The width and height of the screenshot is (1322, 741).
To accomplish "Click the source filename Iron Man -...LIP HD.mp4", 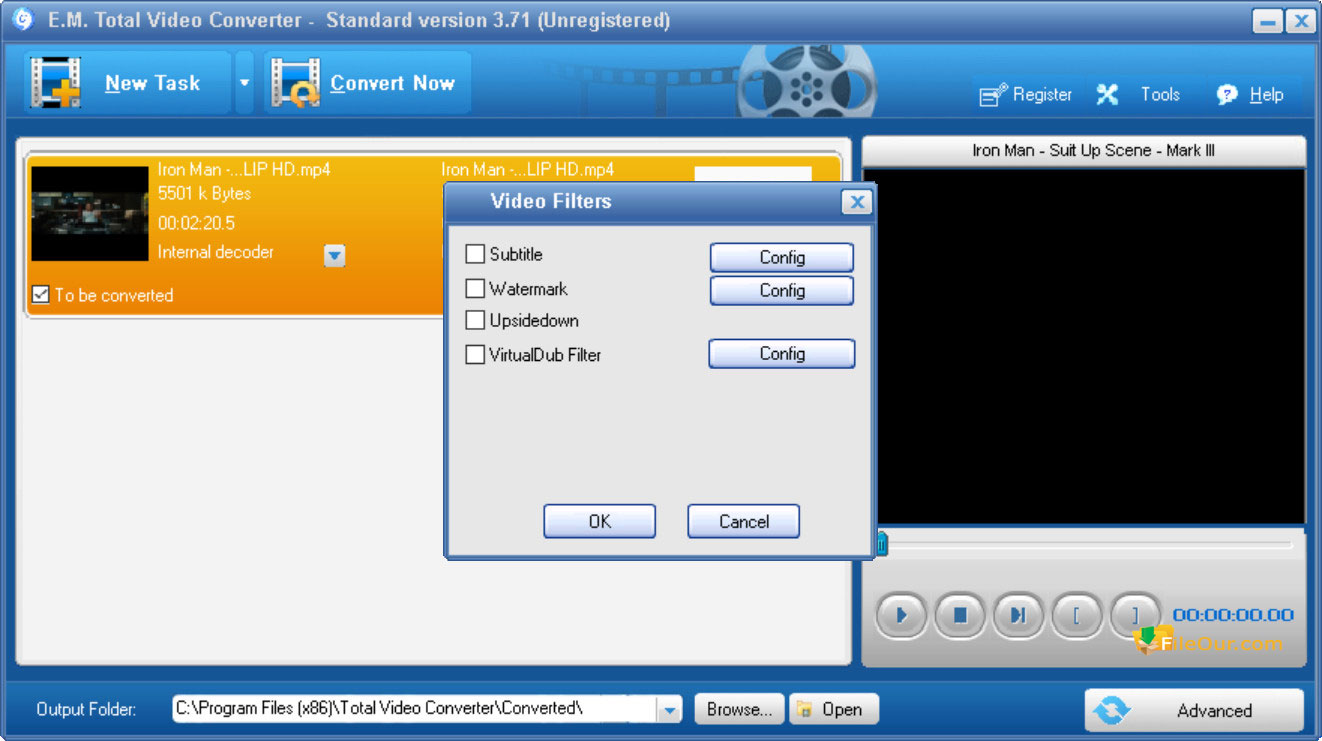I will (x=244, y=170).
